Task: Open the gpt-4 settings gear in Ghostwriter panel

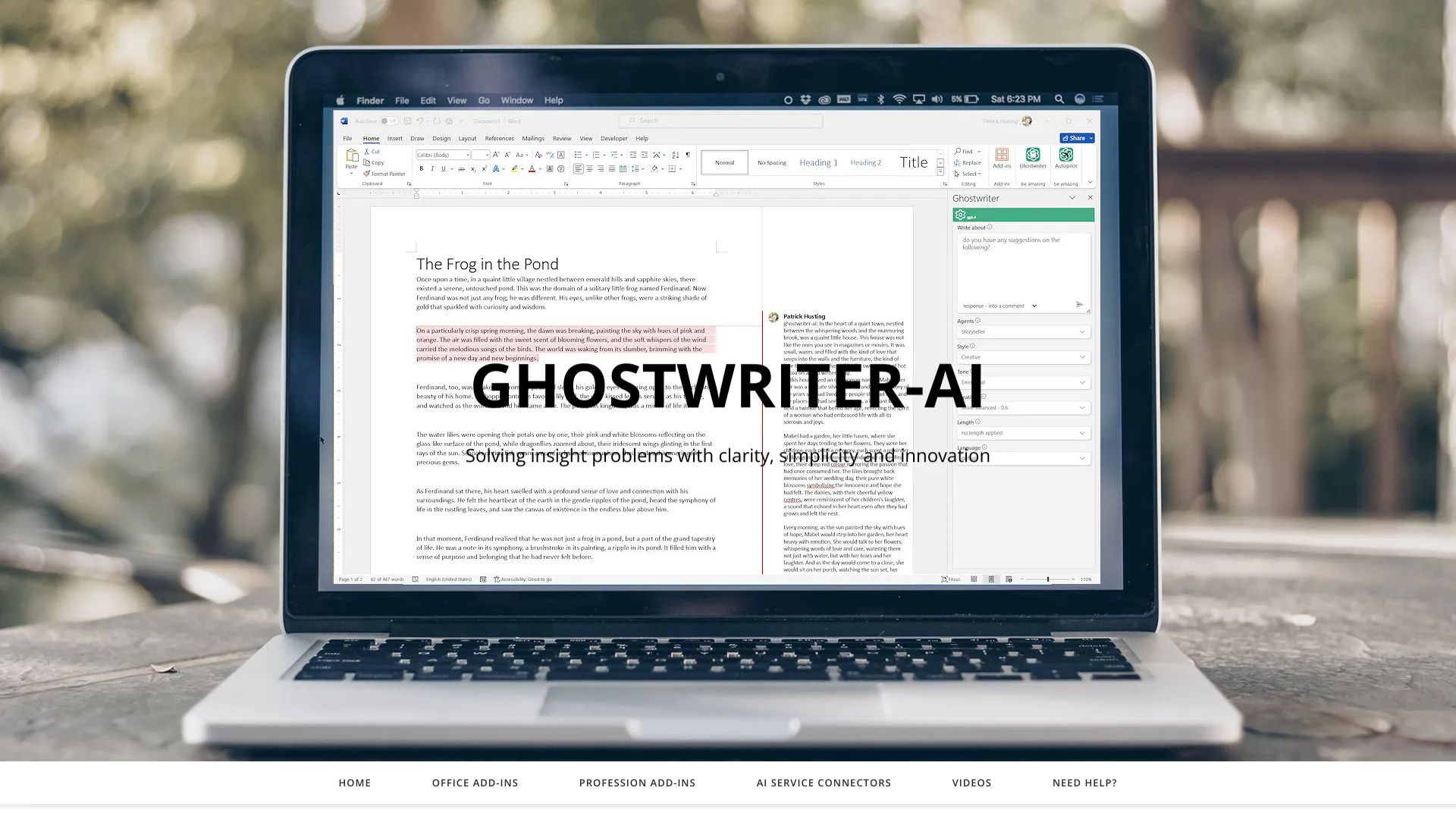Action: tap(961, 215)
